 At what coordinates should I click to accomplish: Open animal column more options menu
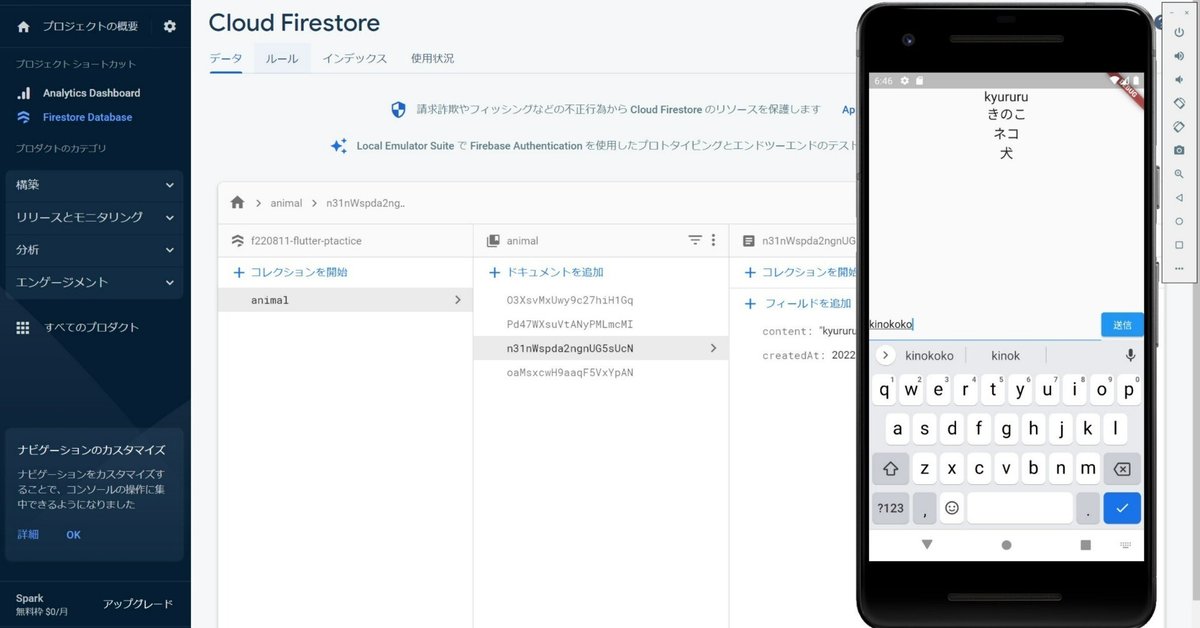pos(713,240)
